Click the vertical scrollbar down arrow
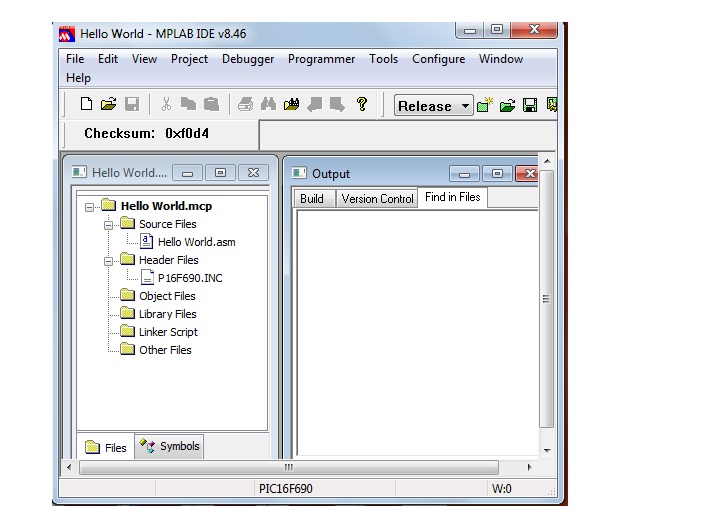 547,450
